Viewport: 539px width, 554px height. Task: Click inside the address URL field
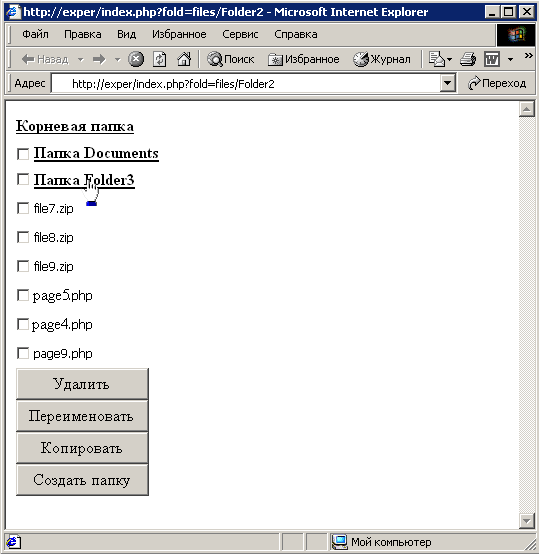tap(245, 84)
